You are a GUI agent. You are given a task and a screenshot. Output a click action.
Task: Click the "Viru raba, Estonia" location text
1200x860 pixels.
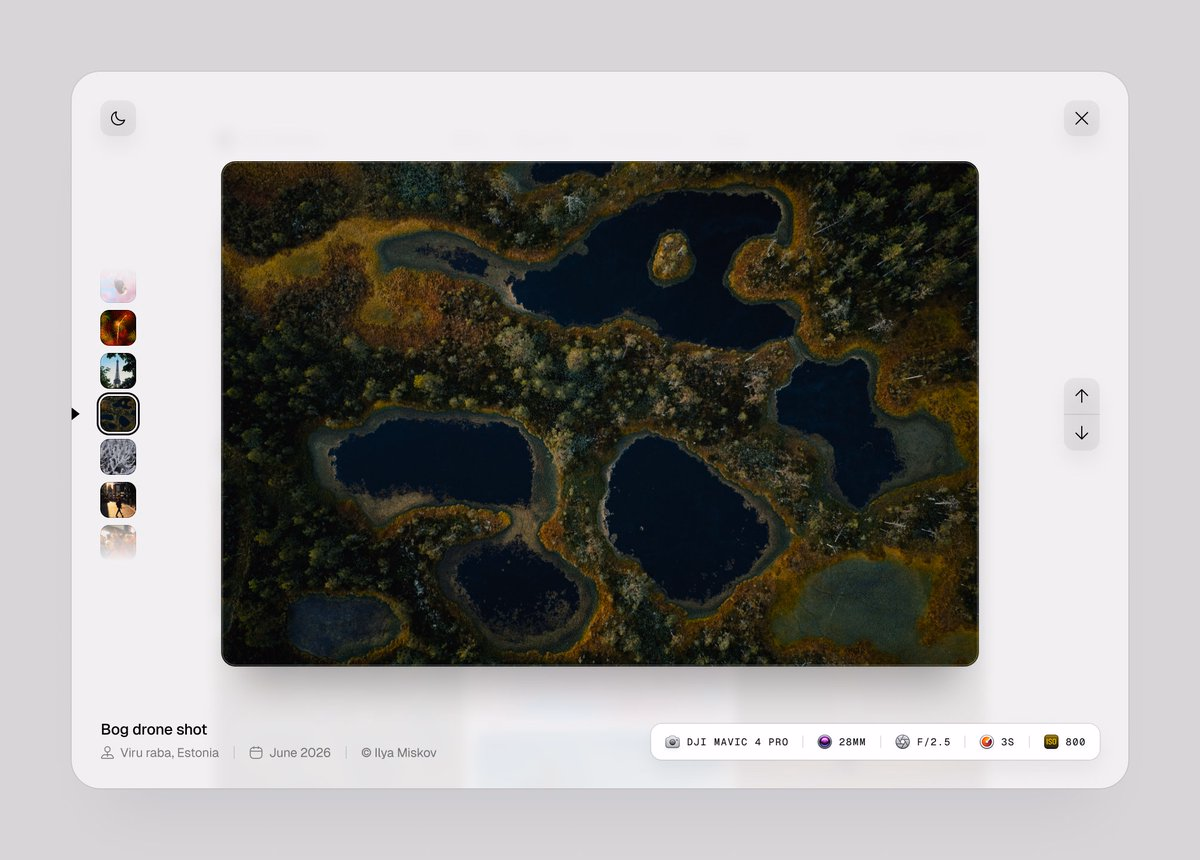pyautogui.click(x=170, y=753)
